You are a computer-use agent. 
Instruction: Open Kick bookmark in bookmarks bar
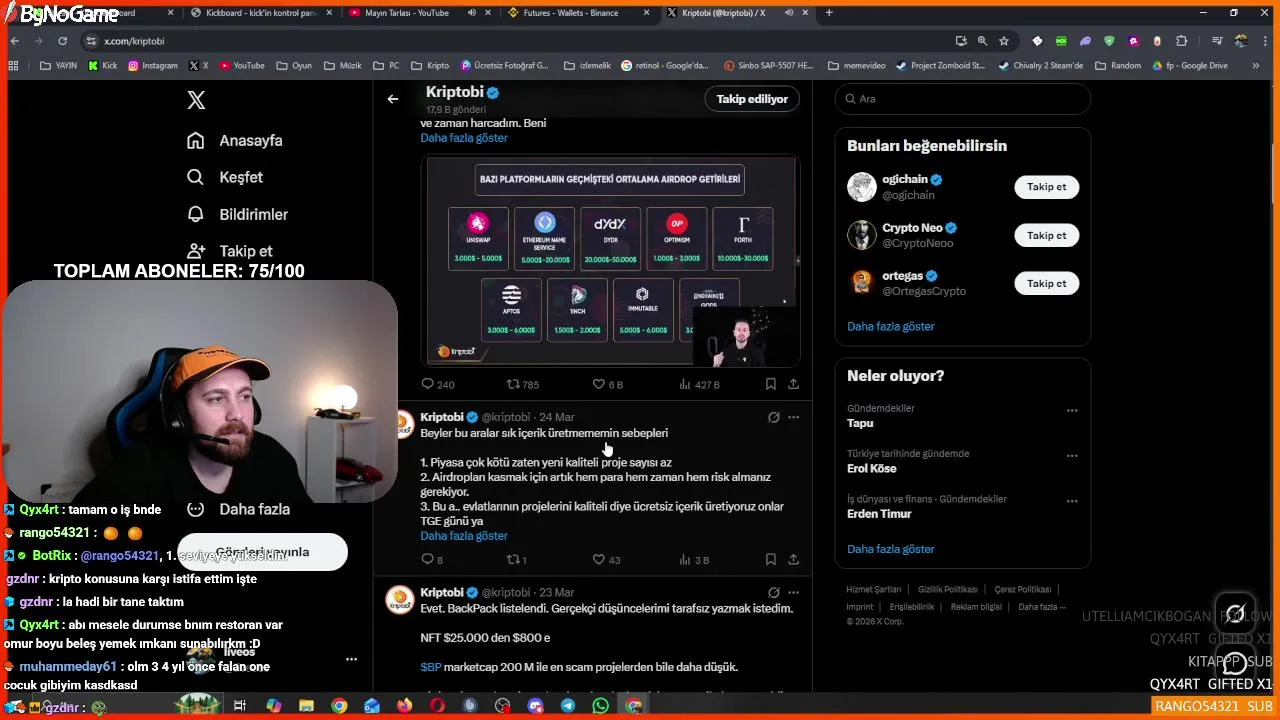tap(103, 65)
